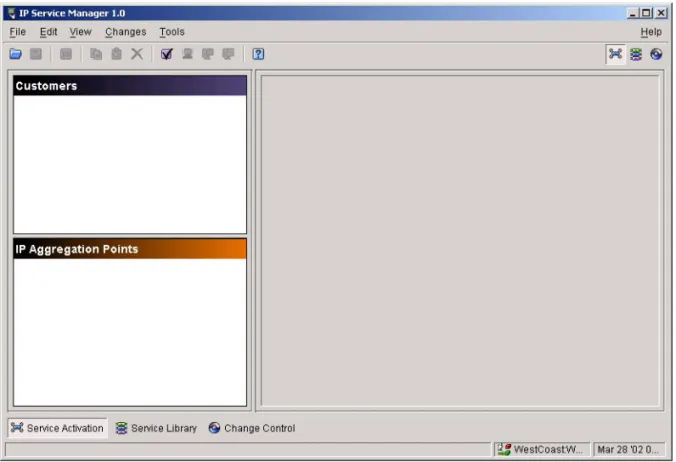Image resolution: width=676 pixels, height=462 pixels.
Task: Click the grey icon immediately left of the last grey toolbar icon
Action: tap(208, 54)
